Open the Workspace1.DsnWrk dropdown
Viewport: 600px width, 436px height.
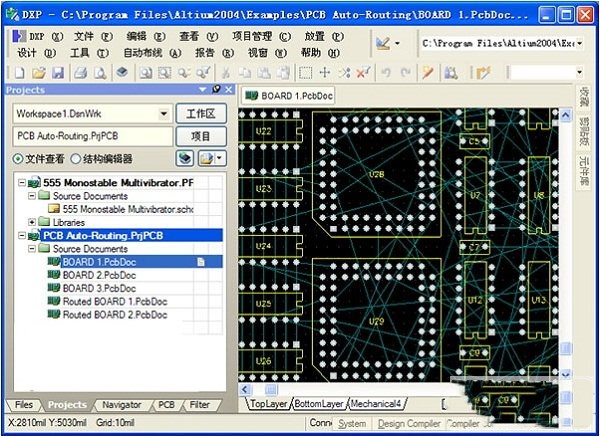164,114
